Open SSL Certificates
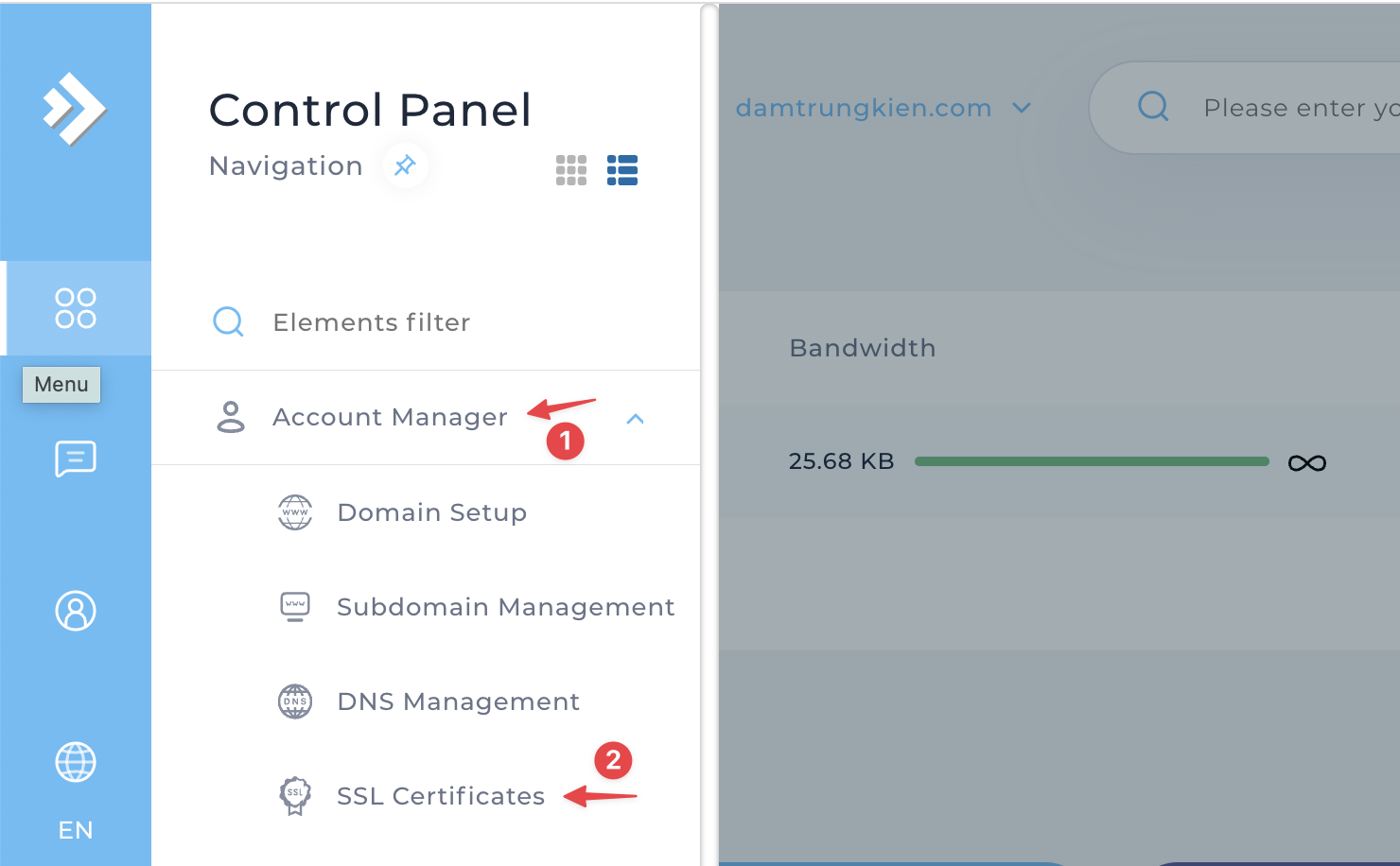 point(441,796)
